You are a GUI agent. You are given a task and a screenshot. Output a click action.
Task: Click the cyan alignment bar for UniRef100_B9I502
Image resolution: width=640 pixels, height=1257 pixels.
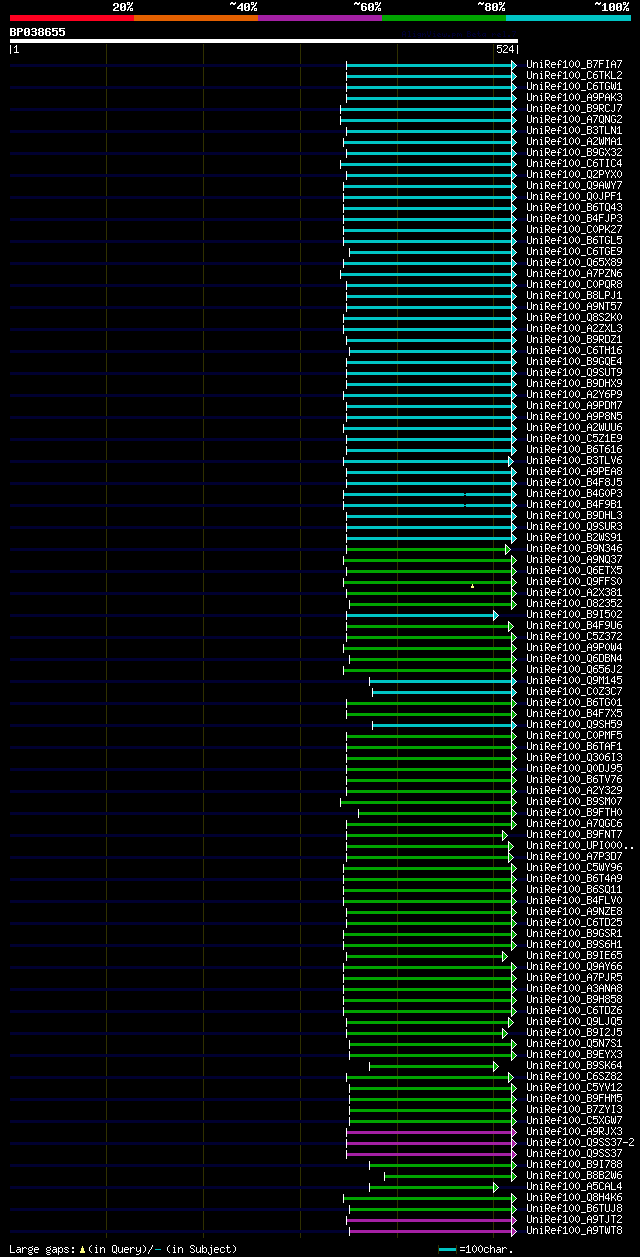(421, 615)
